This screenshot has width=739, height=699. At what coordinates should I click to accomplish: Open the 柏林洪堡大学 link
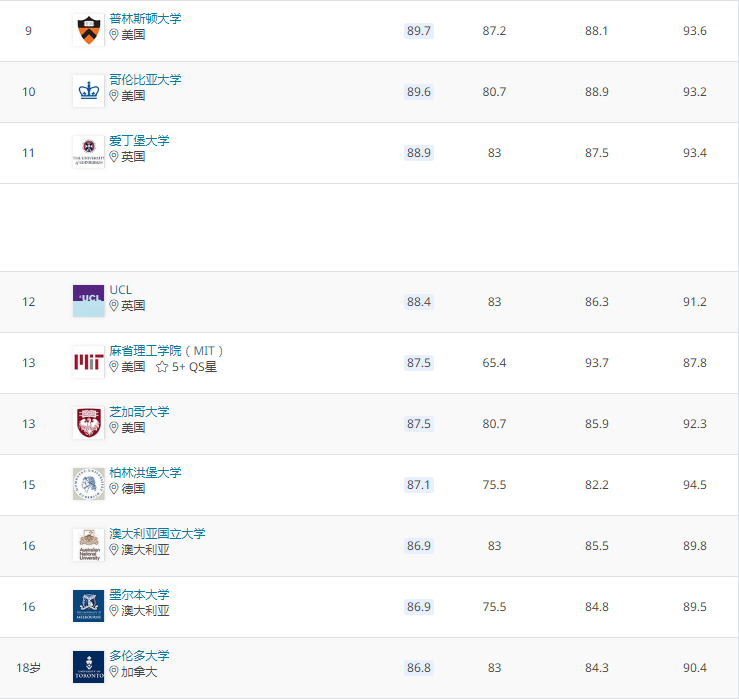click(145, 473)
